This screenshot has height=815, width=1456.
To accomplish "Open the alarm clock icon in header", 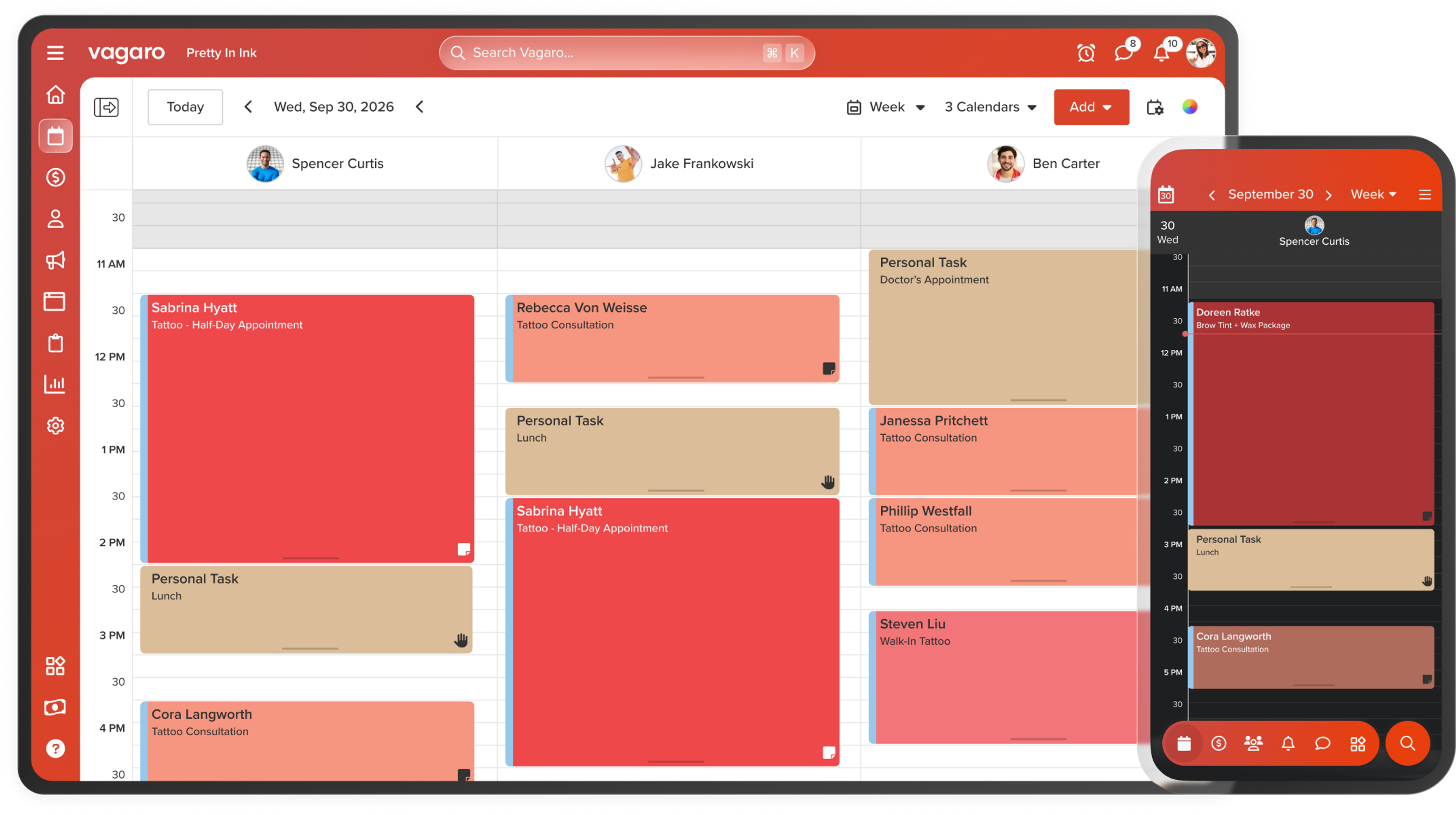I will pos(1086,53).
